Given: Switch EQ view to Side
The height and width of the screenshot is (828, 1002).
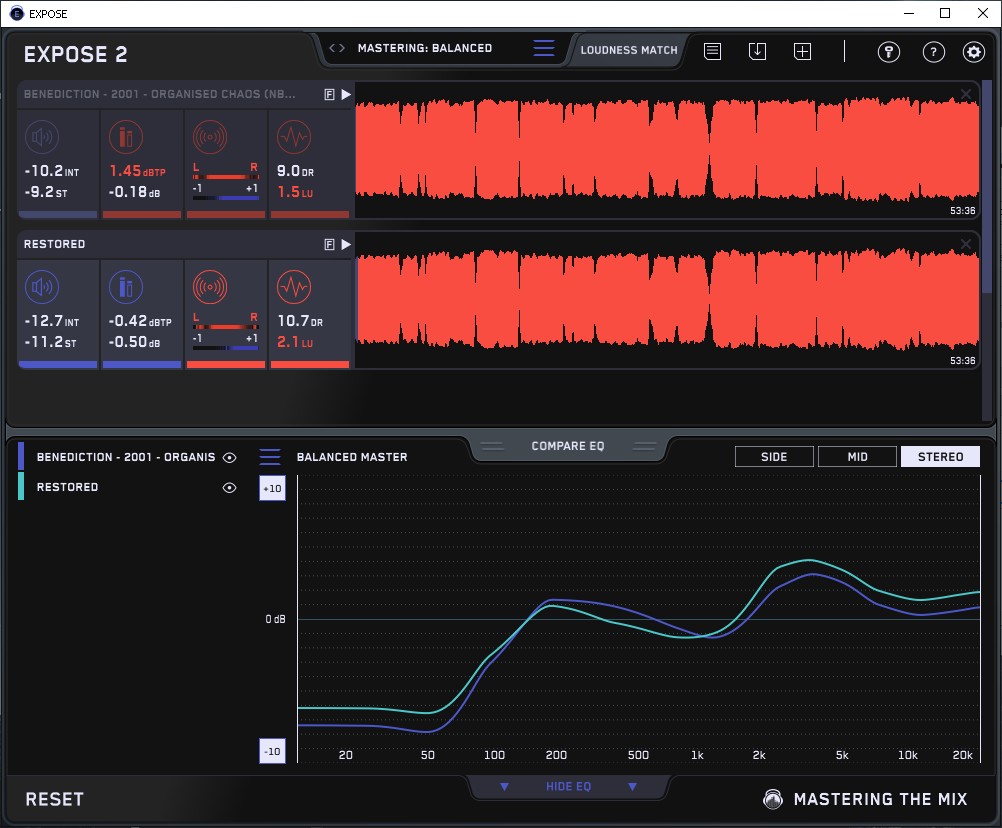Looking at the screenshot, I should coord(774,457).
